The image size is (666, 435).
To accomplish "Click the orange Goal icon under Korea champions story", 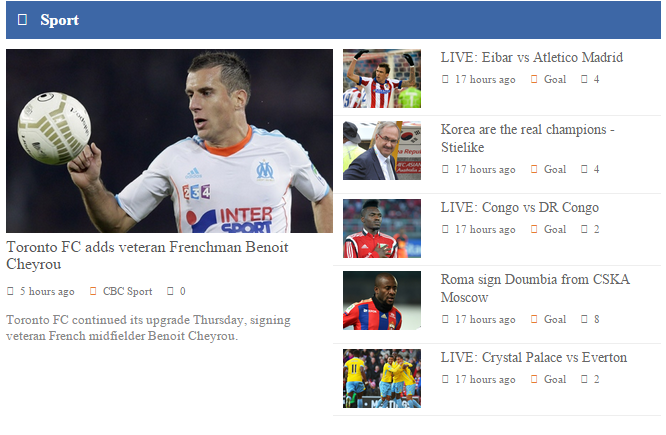I will (x=534, y=169).
